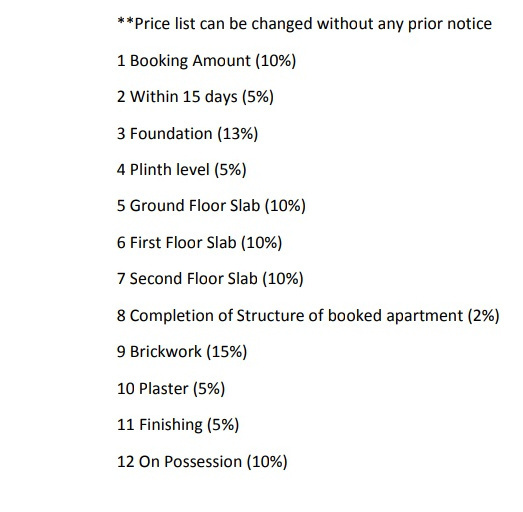Image resolution: width=523 pixels, height=512 pixels.
Task: Click the First Floor Slab (10%) line
Action: (199, 243)
